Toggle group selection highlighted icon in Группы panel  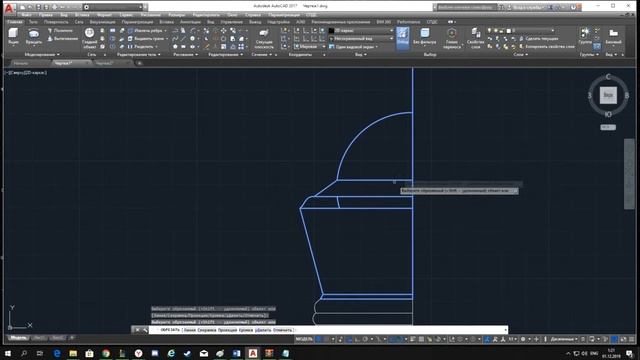tap(597, 47)
